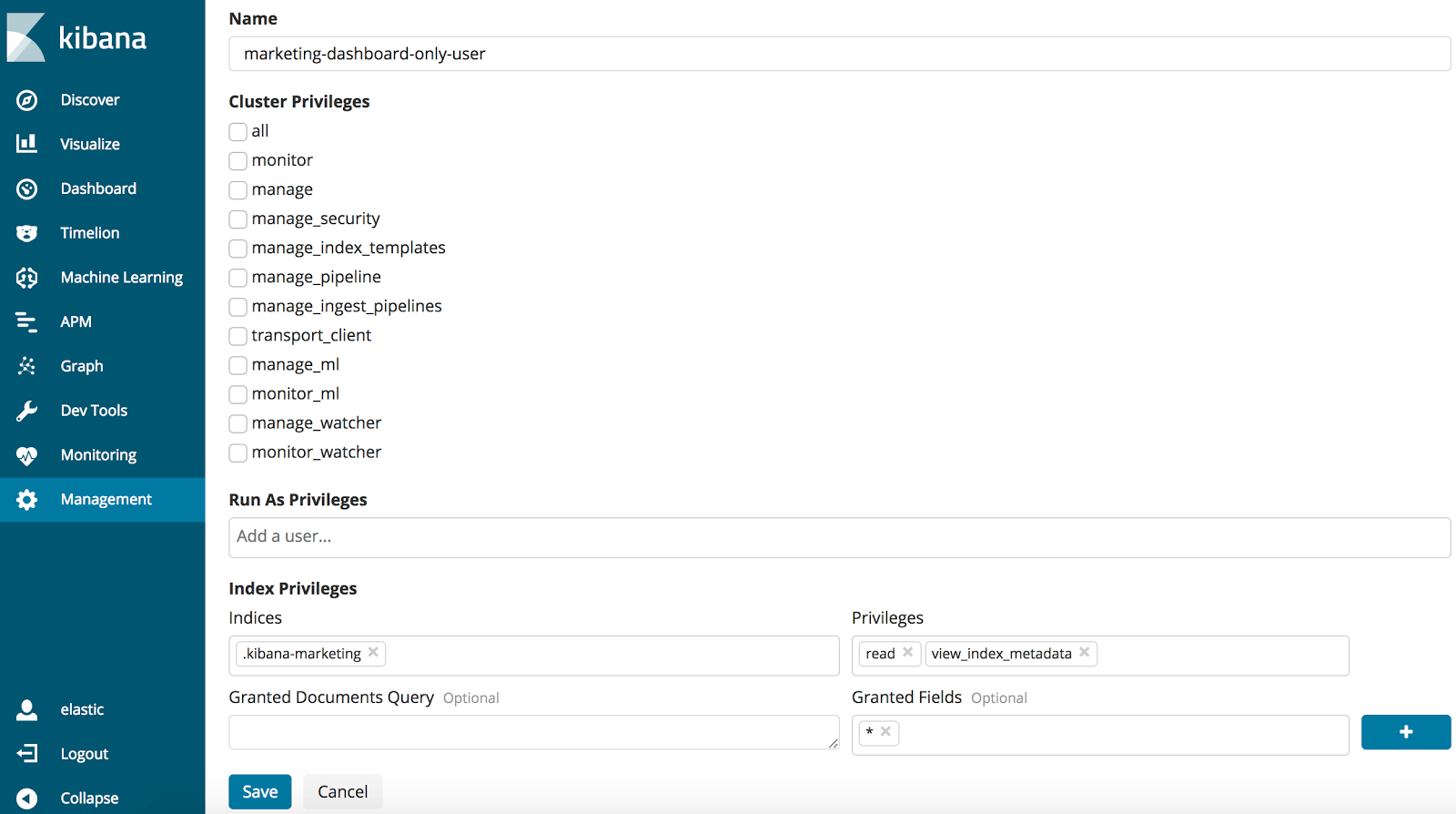Open Discover via compass icon
This screenshot has width=1456, height=814.
27,100
